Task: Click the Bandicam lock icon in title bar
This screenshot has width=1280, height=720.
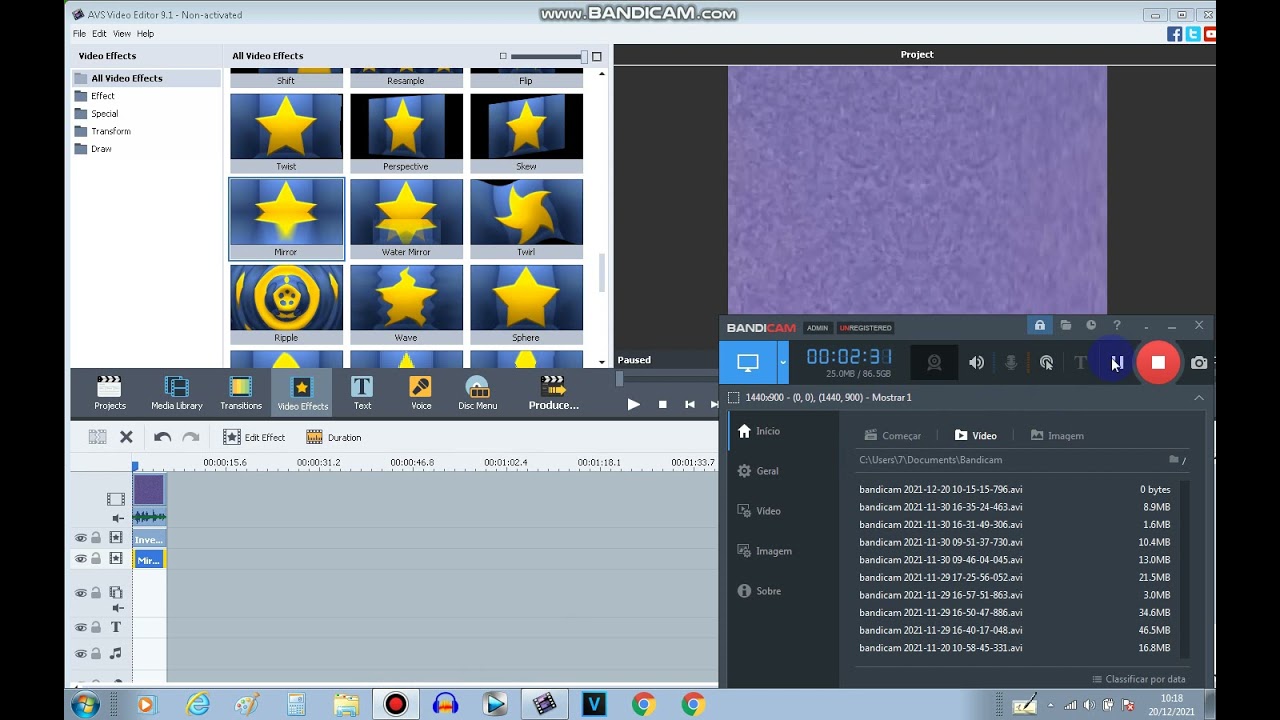Action: coord(1040,325)
